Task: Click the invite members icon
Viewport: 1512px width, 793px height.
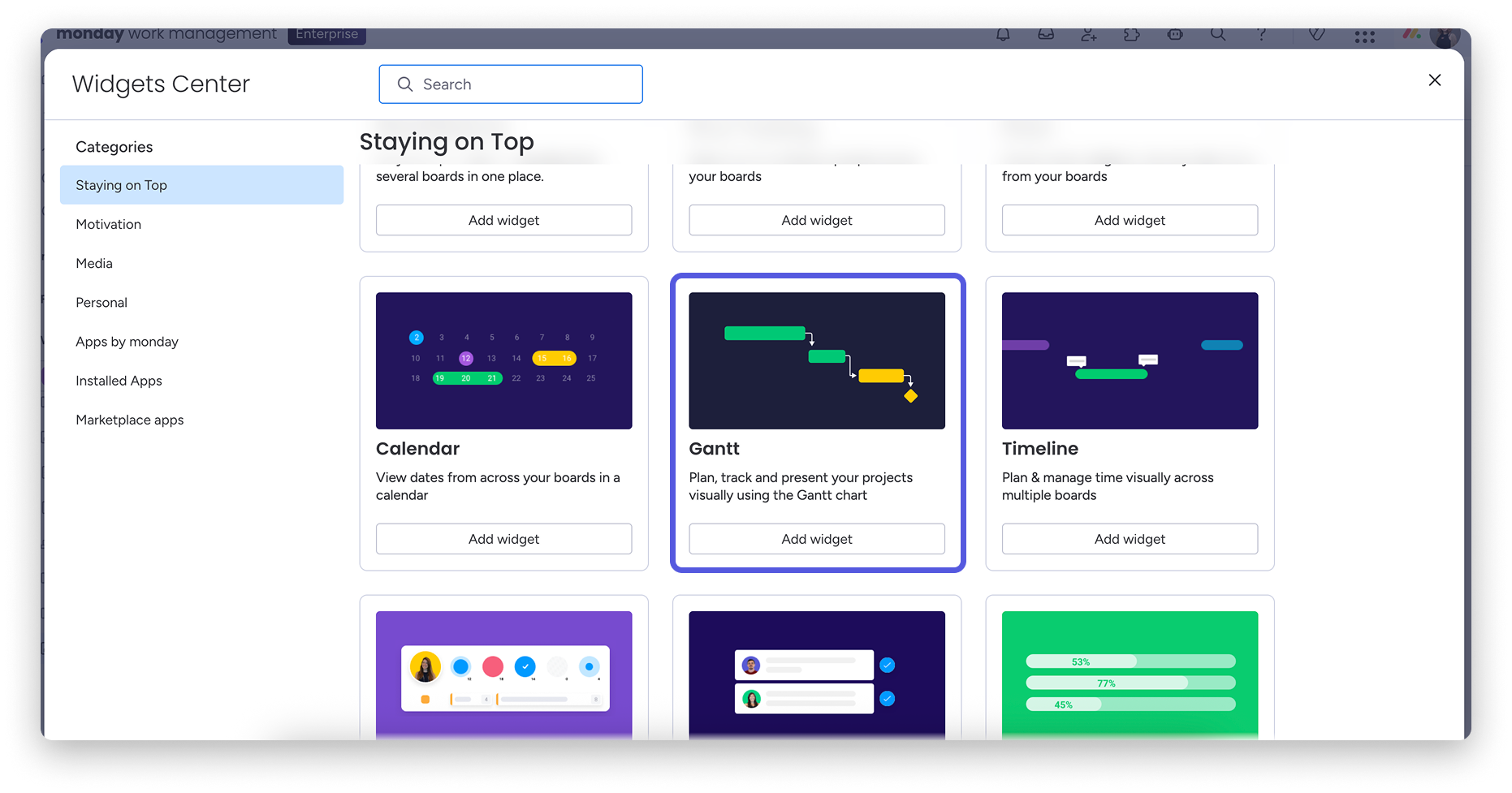Action: (x=1089, y=34)
